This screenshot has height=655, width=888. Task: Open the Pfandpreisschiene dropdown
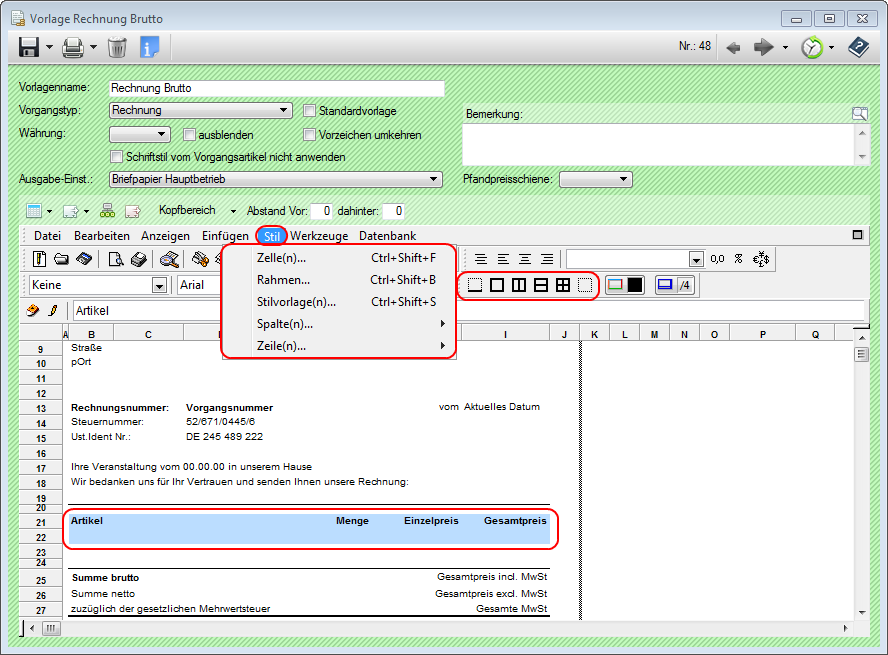point(624,180)
